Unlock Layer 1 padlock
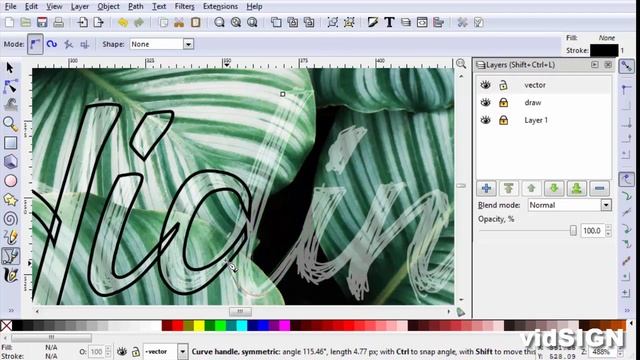The image size is (640, 360). click(503, 120)
